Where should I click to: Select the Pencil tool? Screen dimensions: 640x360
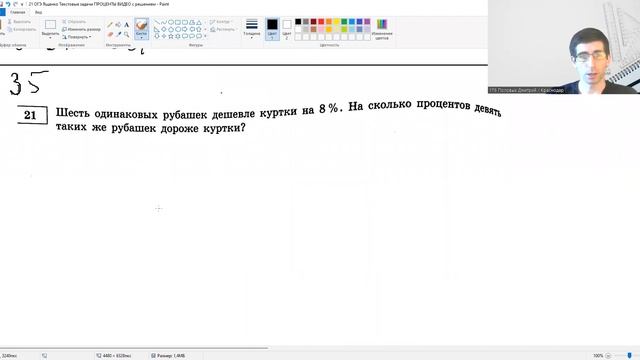click(110, 24)
